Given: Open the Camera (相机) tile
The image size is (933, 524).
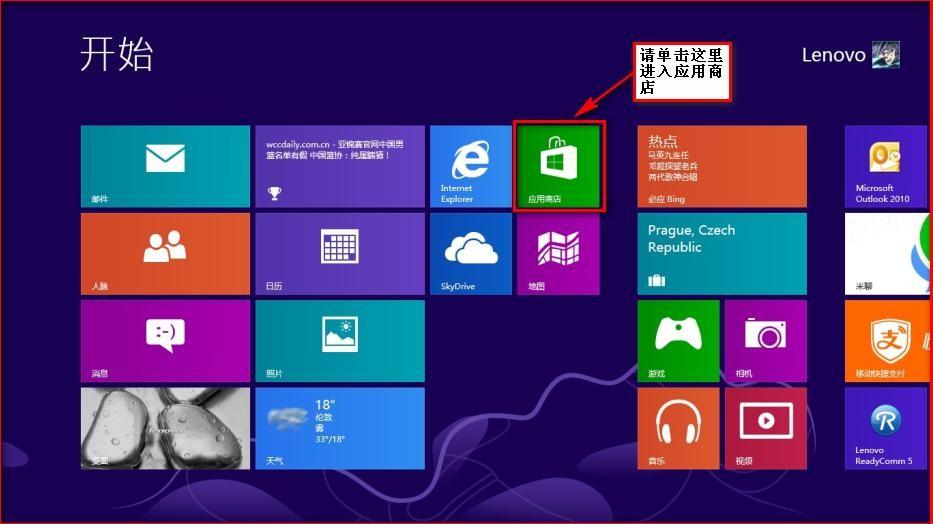Looking at the screenshot, I should click(766, 341).
